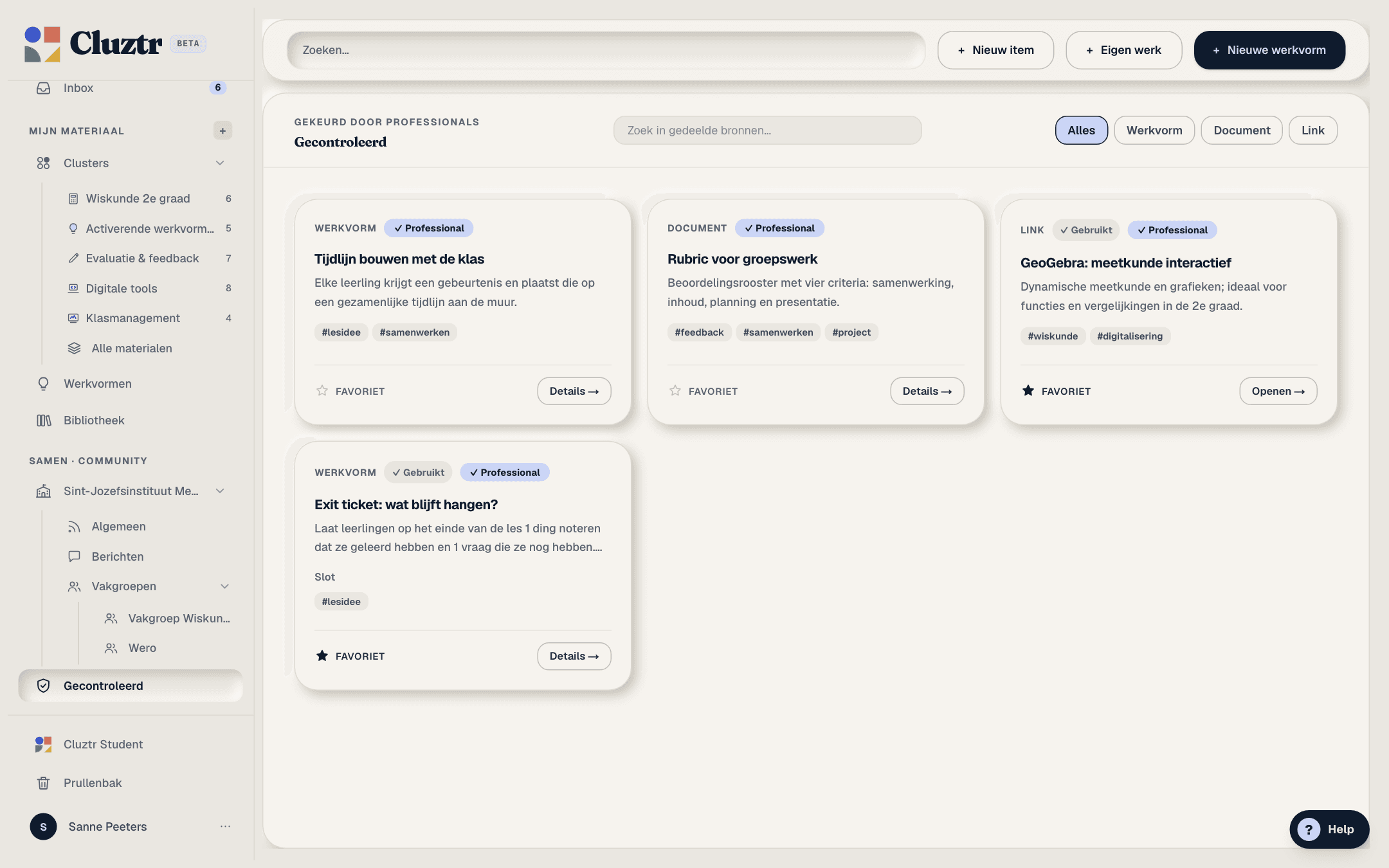
Task: Open the Inbox tray icon
Action: tap(43, 88)
